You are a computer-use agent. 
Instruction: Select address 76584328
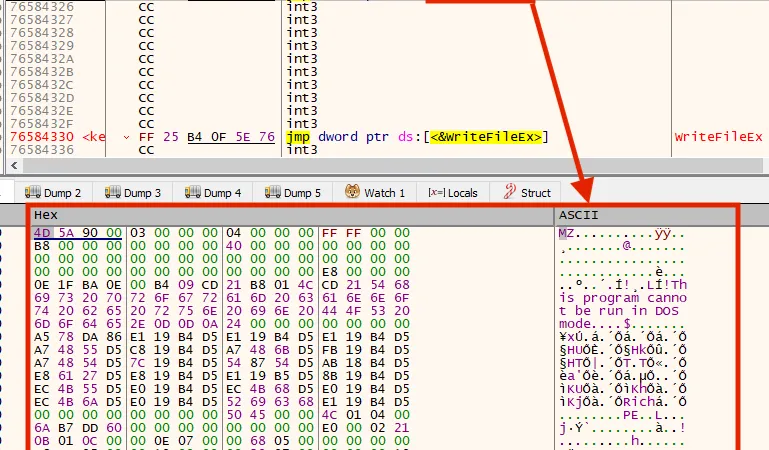[42, 33]
